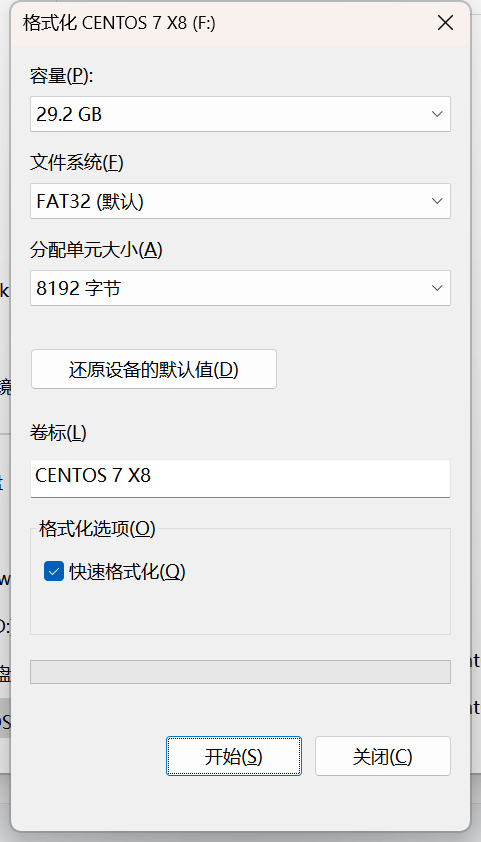Expand the 文件系统 combo box showing FAT32
Viewport: 481px width, 842px height.
point(240,201)
